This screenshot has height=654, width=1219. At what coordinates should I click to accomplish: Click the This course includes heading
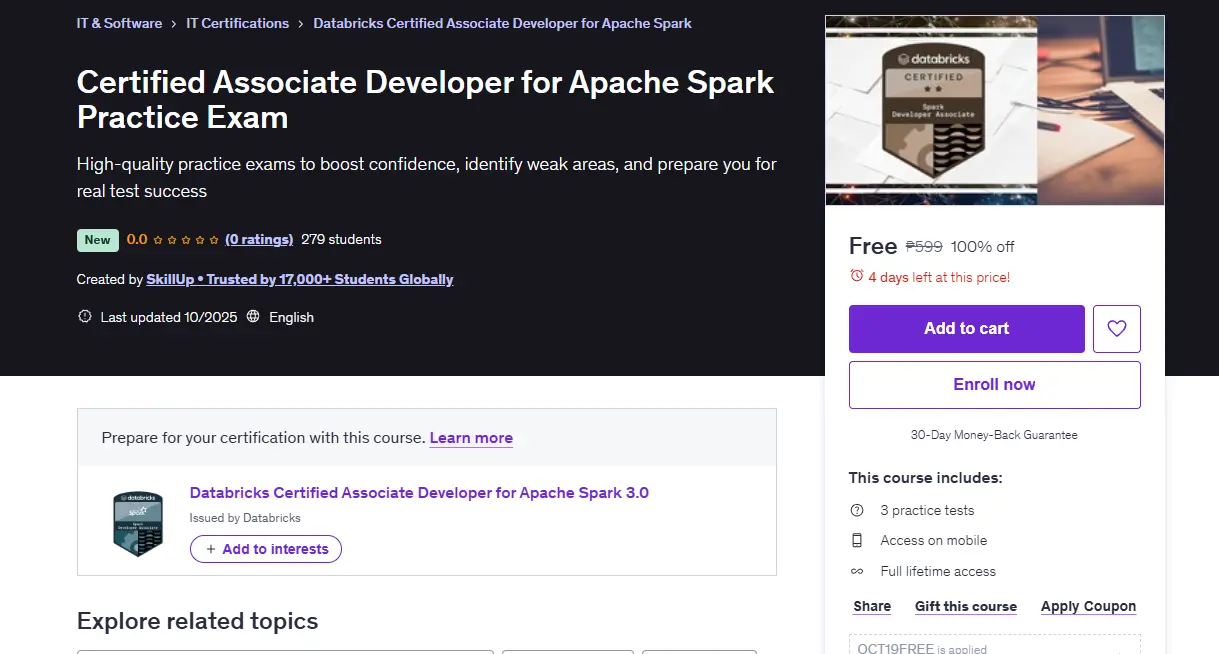925,478
